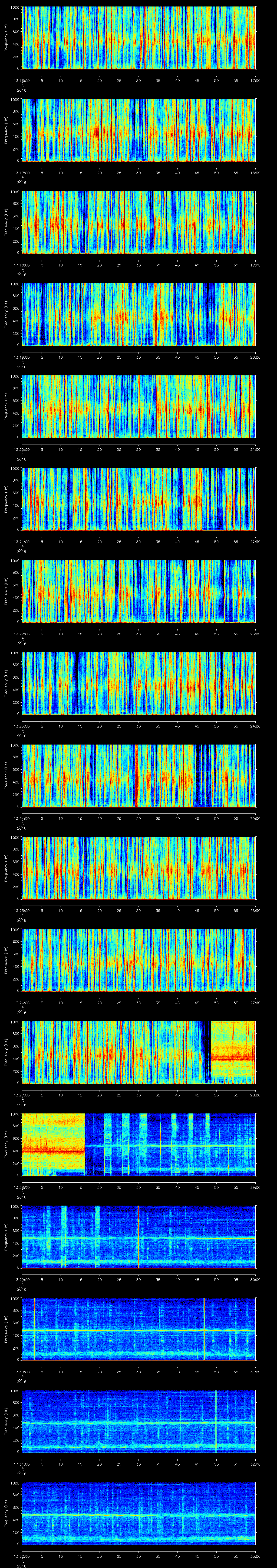The image size is (277, 1568).
Task: Click the 32:00 end time label
Action: pos(256,1463)
